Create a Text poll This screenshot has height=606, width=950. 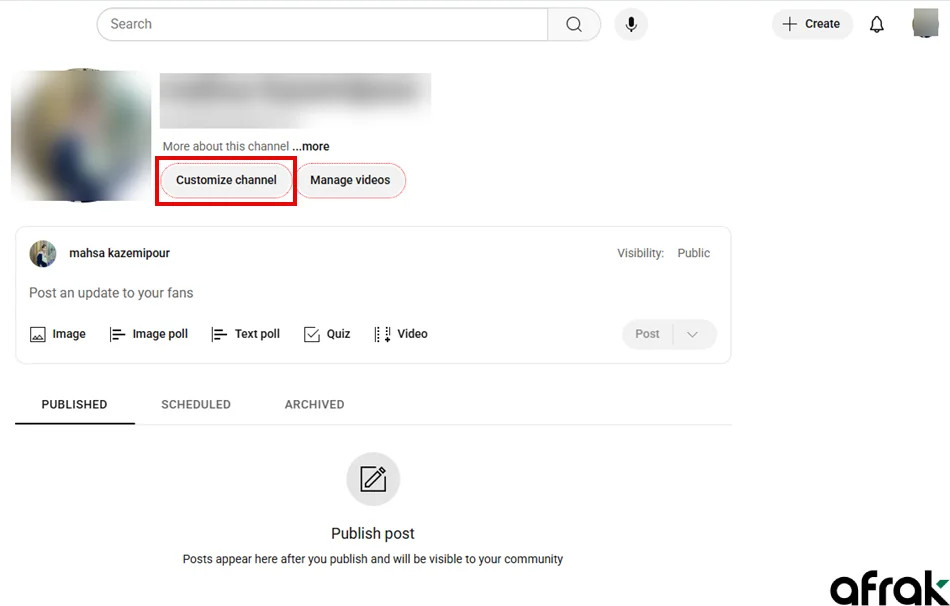246,334
